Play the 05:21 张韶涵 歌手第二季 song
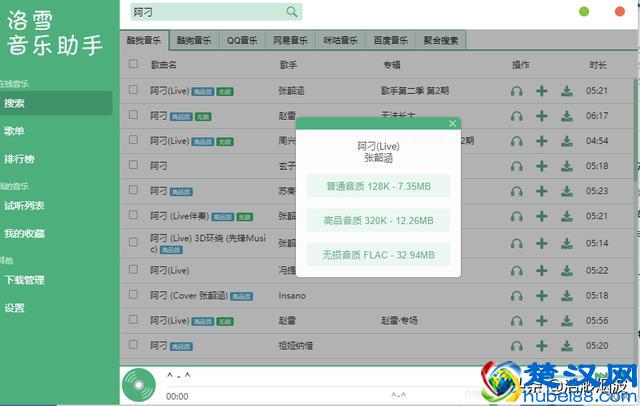 click(517, 91)
